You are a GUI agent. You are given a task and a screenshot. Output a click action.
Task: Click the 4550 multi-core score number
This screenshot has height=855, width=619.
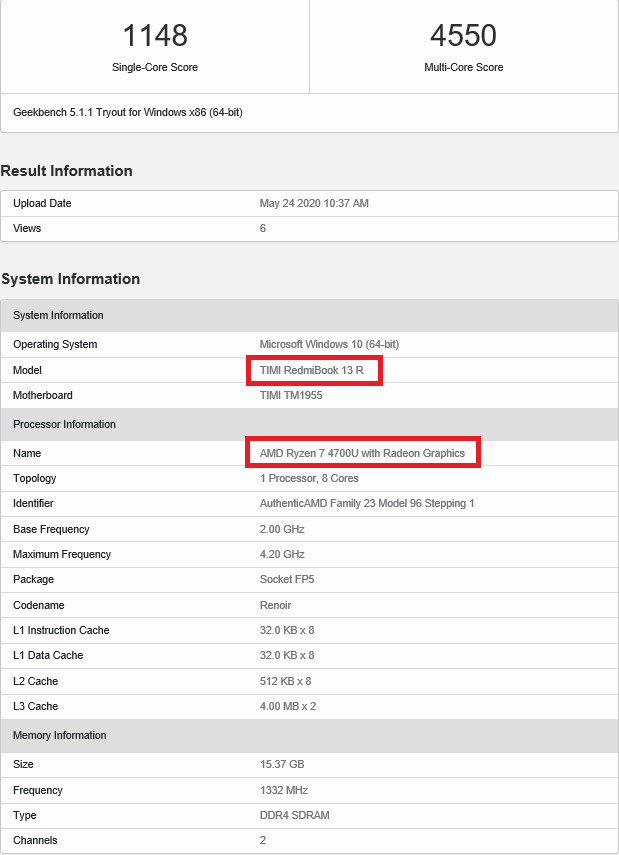coord(464,35)
